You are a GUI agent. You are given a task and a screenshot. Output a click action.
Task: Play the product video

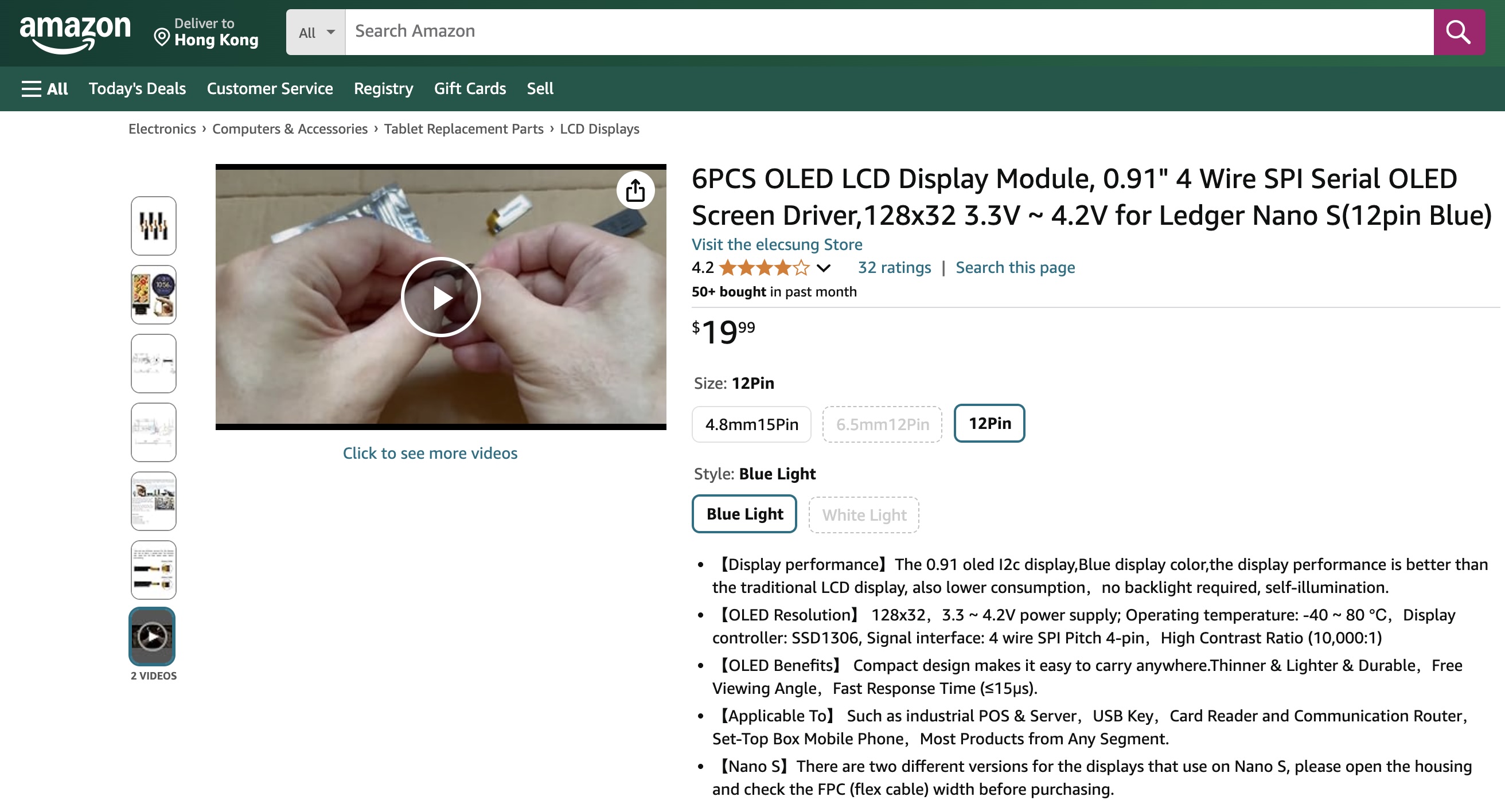point(440,298)
